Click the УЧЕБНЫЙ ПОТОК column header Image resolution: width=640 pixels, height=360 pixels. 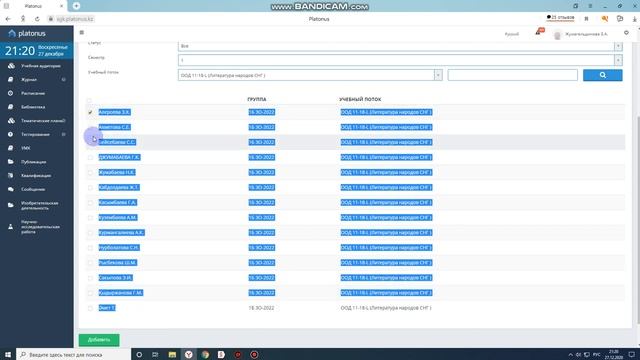pyautogui.click(x=360, y=99)
